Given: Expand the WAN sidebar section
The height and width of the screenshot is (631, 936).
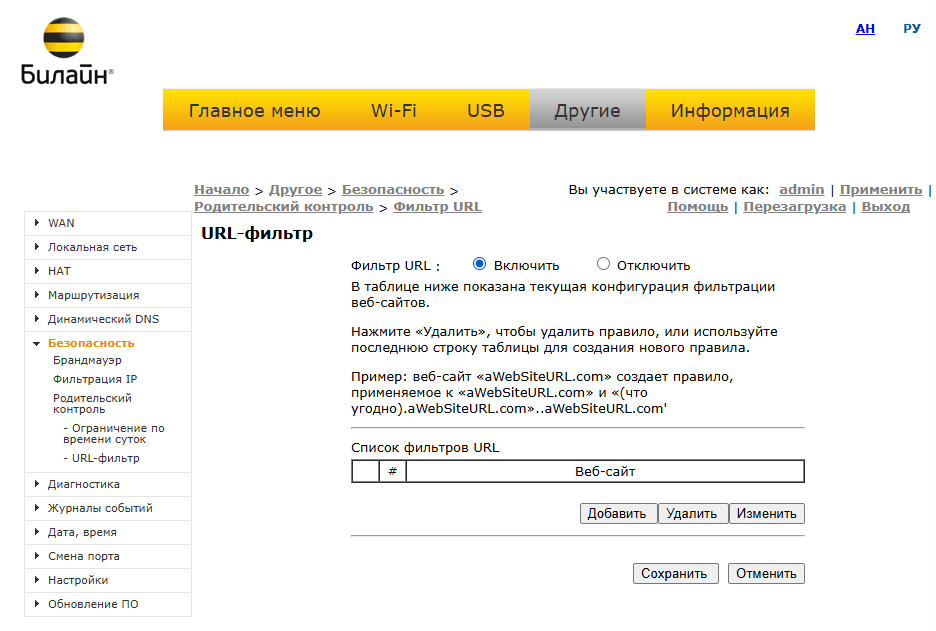Looking at the screenshot, I should [37, 223].
